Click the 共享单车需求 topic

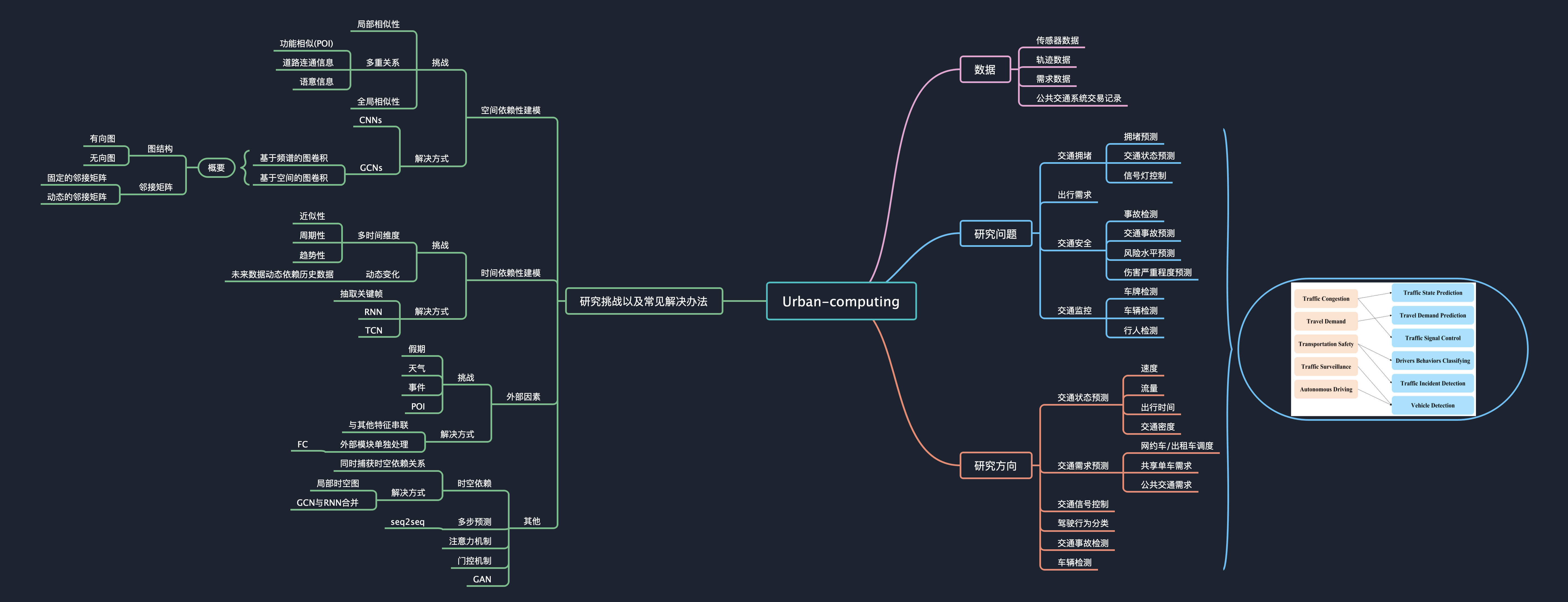point(1166,466)
